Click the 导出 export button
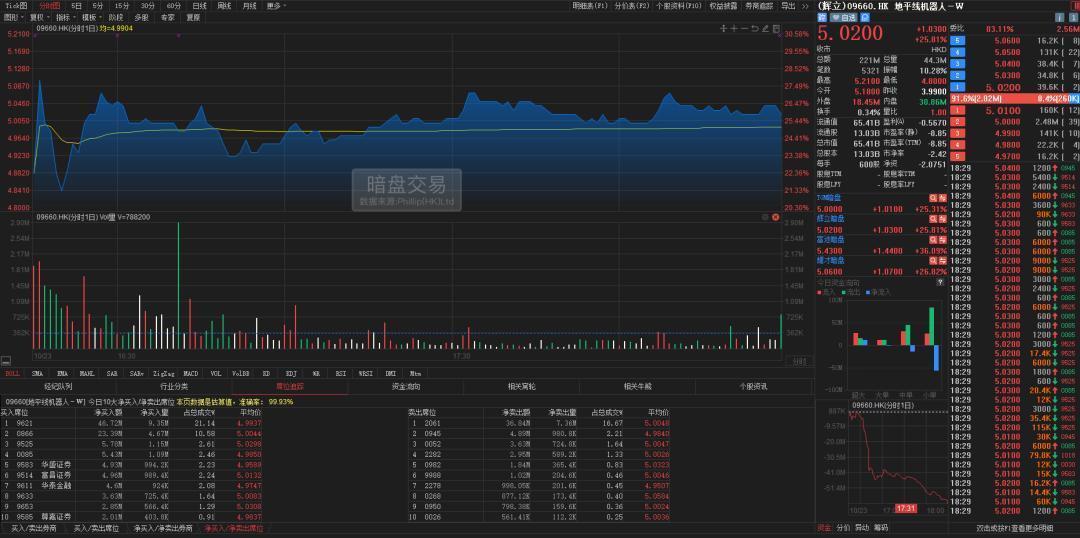The image size is (1080, 538). (x=788, y=6)
